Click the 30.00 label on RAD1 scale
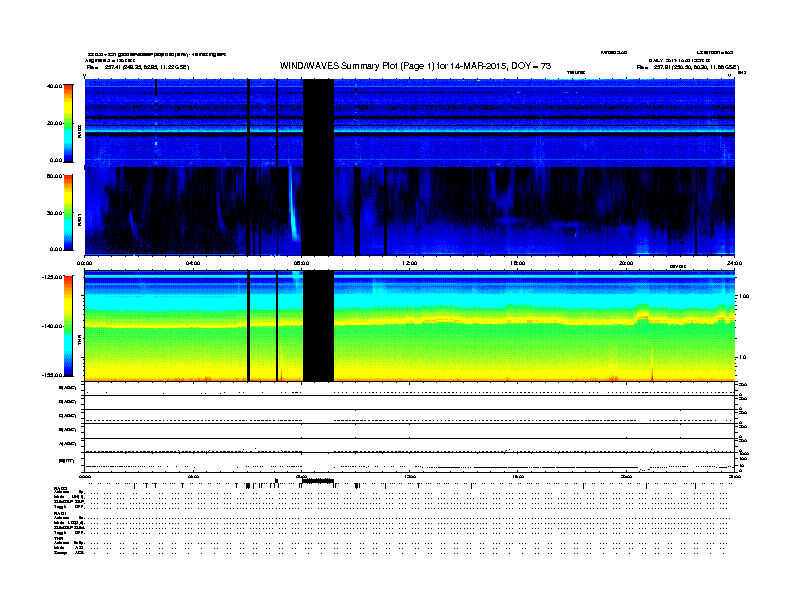 pyautogui.click(x=54, y=213)
